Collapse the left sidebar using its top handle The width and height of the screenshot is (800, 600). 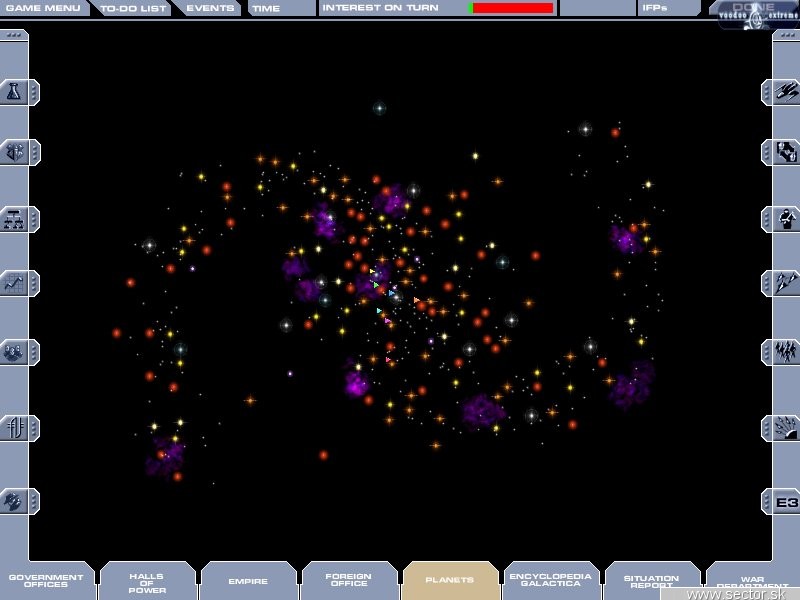14,35
